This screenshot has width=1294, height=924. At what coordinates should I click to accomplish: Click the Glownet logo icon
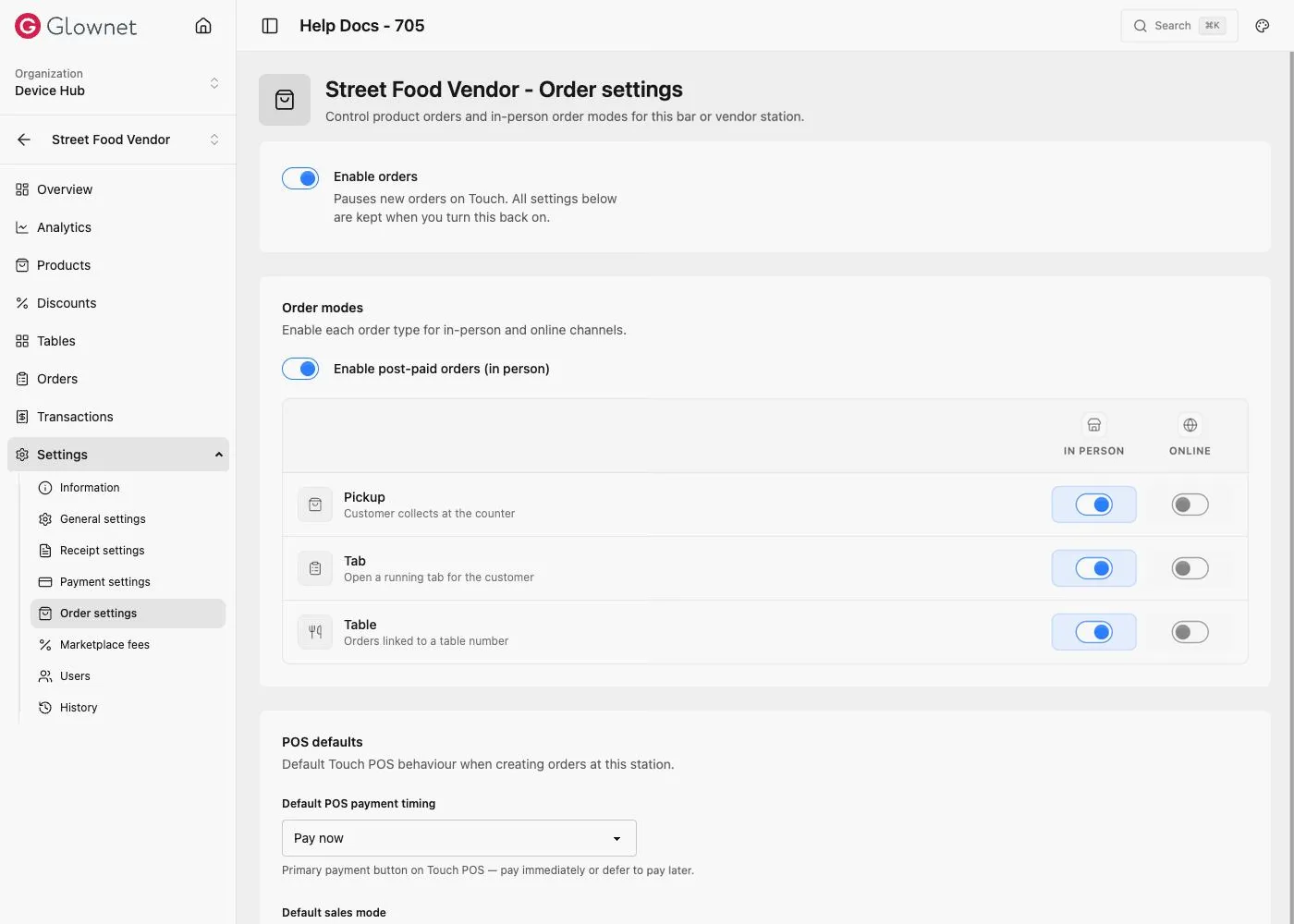[28, 26]
